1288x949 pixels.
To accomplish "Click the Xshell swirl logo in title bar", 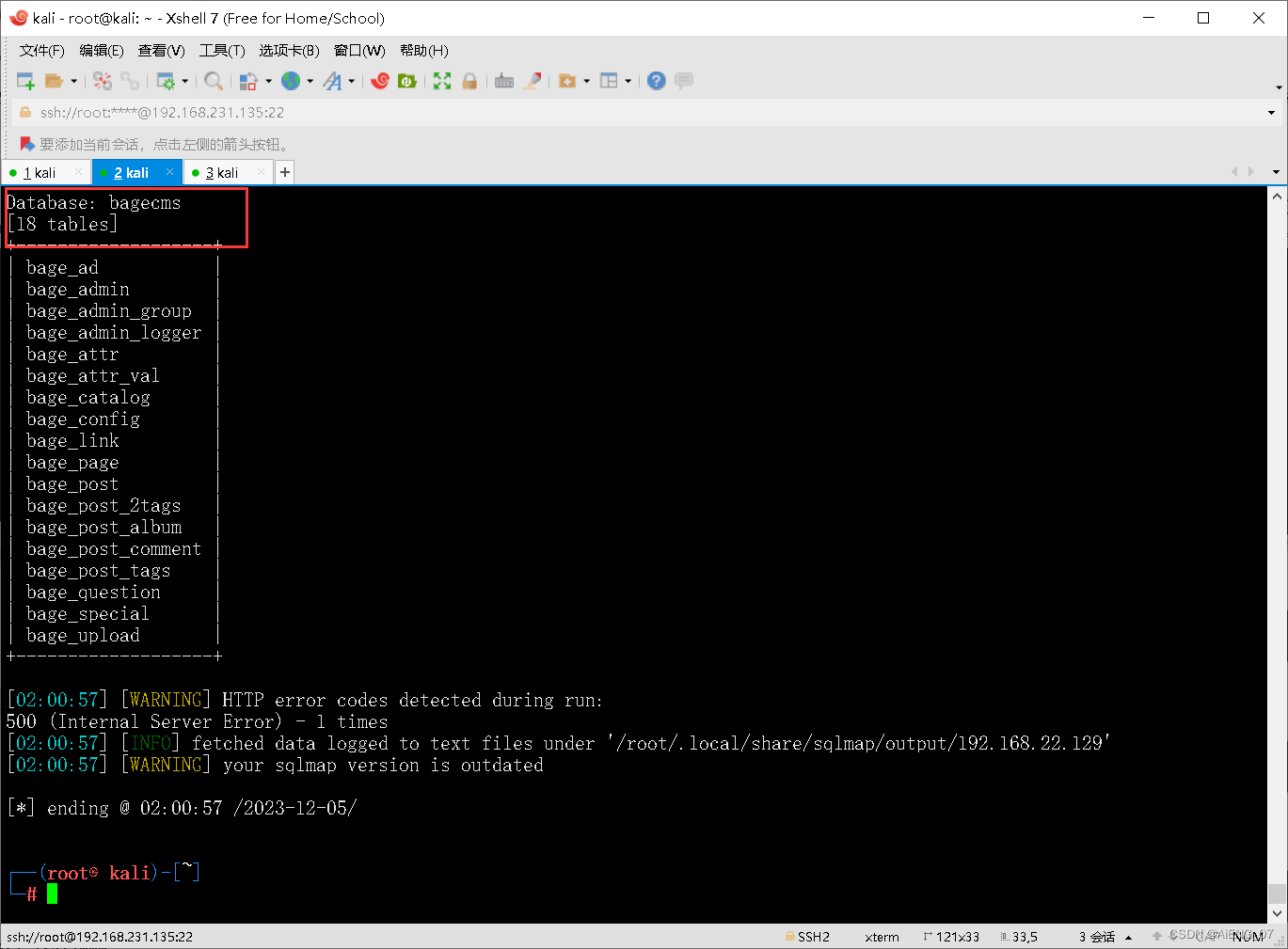I will [18, 18].
